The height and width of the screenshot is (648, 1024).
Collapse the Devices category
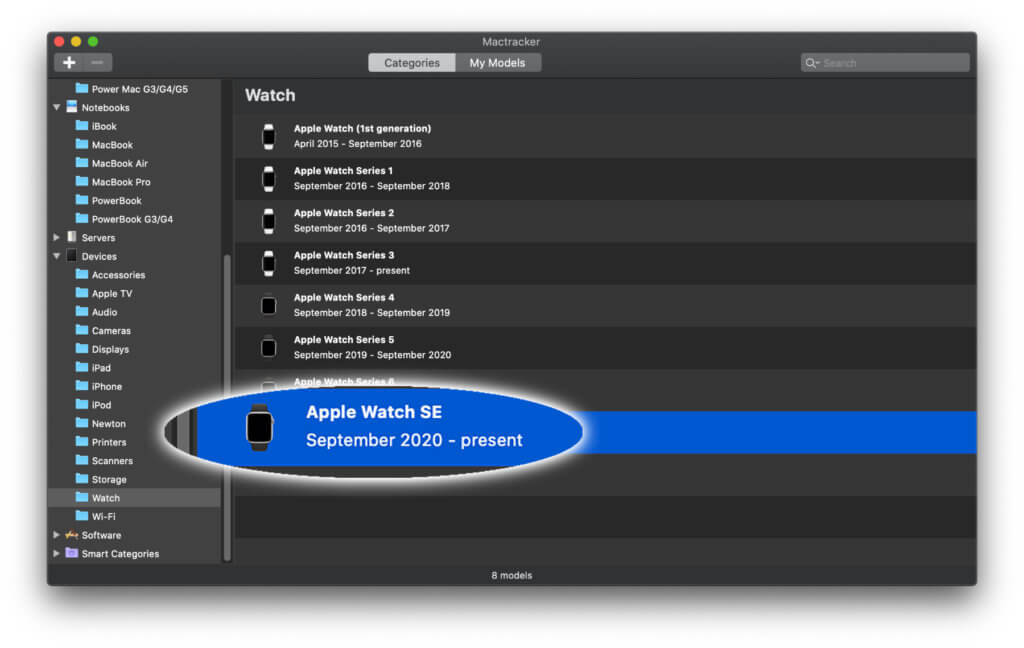57,256
